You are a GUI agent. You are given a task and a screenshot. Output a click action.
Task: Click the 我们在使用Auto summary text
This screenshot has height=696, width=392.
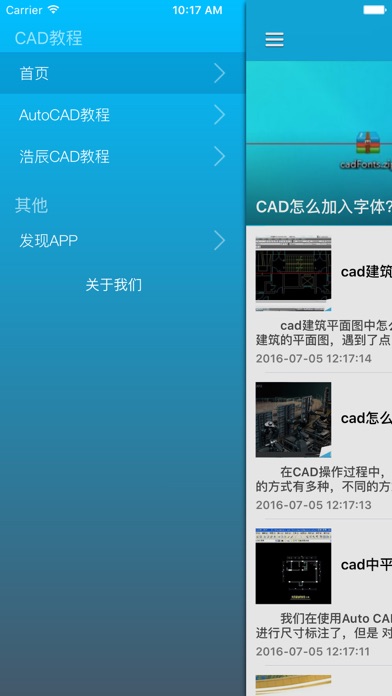coord(324,625)
